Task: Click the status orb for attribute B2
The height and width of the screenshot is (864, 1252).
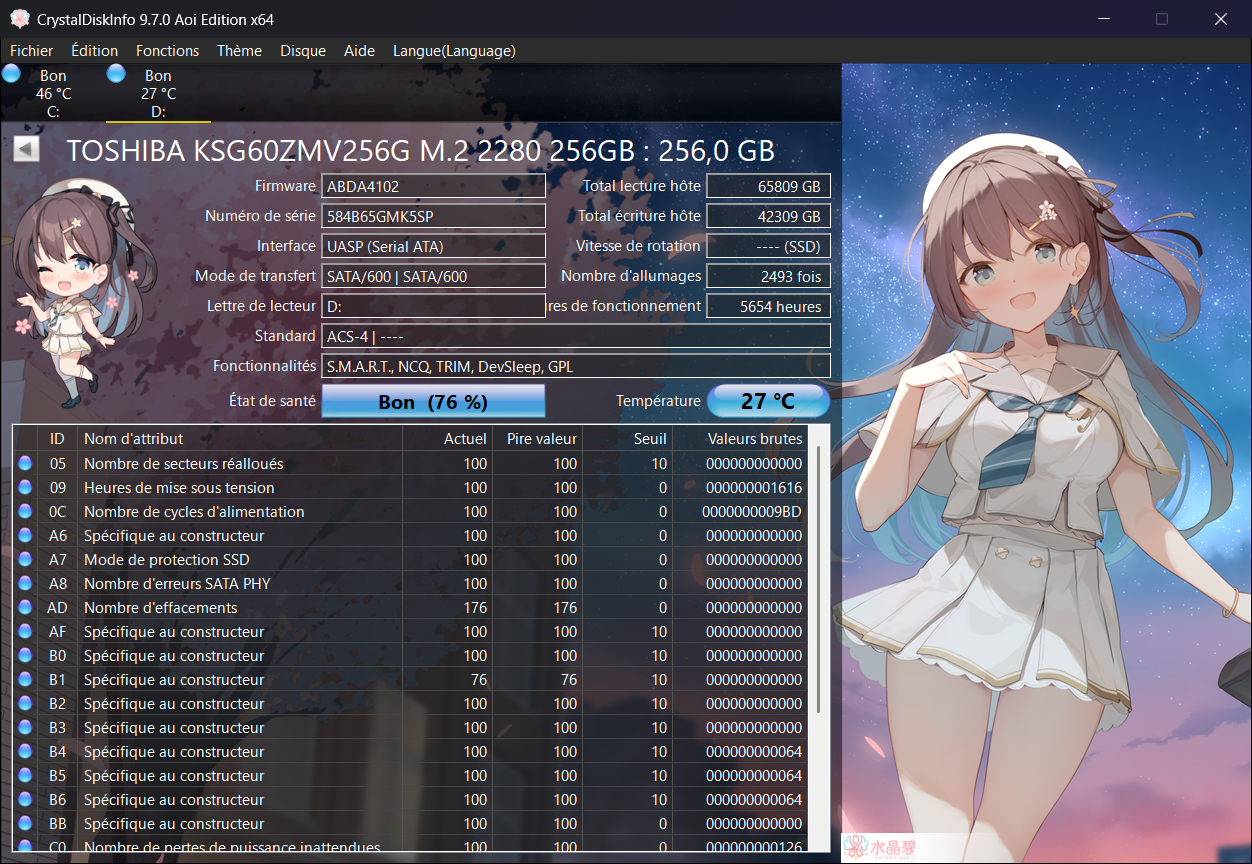Action: (25, 704)
